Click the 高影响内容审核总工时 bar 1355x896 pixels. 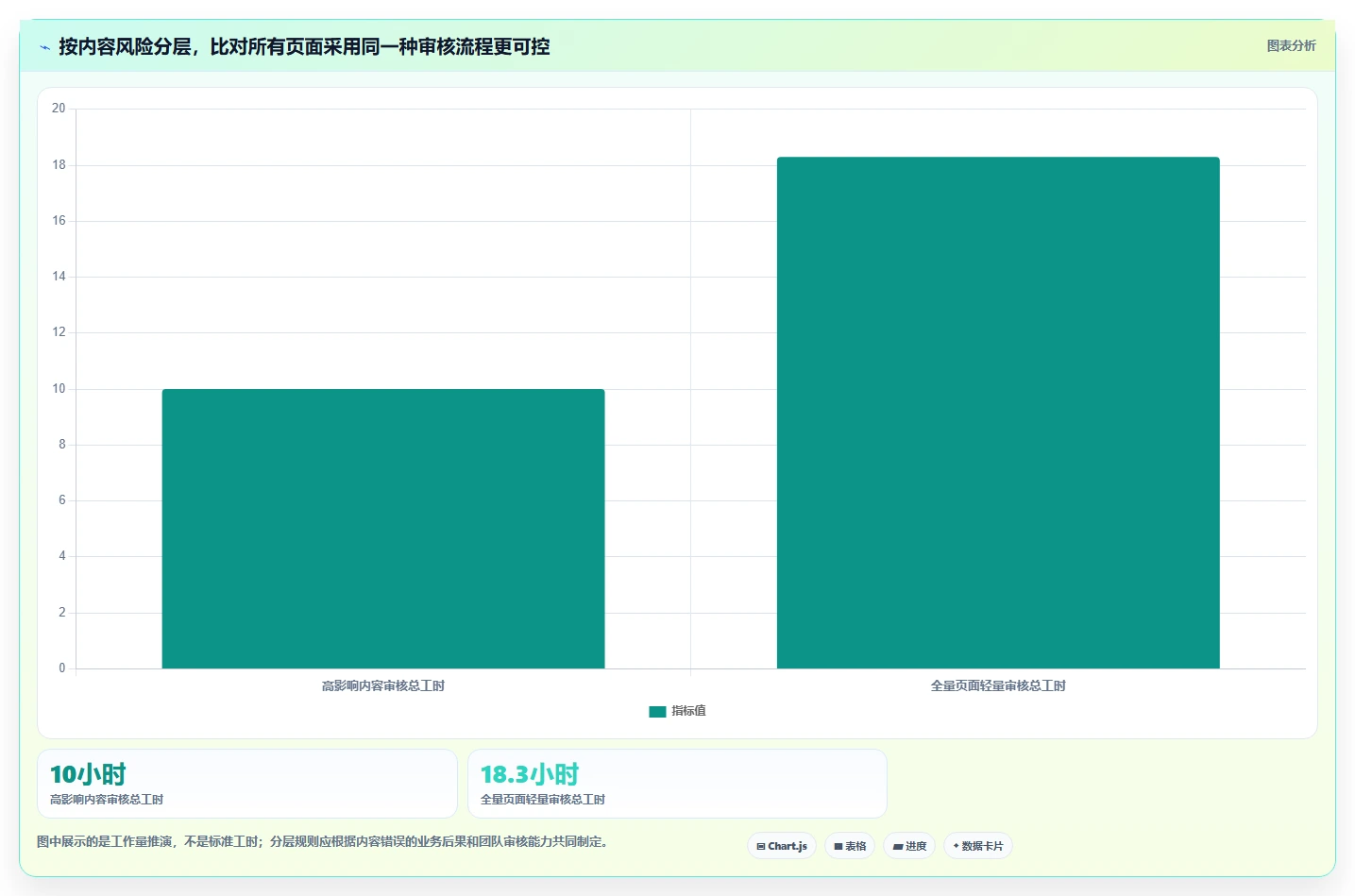tap(383, 529)
